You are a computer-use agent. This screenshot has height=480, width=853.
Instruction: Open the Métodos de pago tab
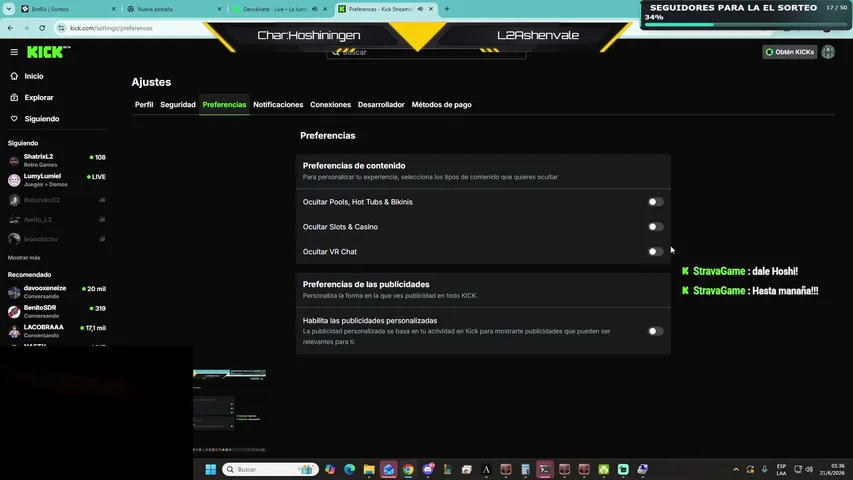[x=441, y=104]
